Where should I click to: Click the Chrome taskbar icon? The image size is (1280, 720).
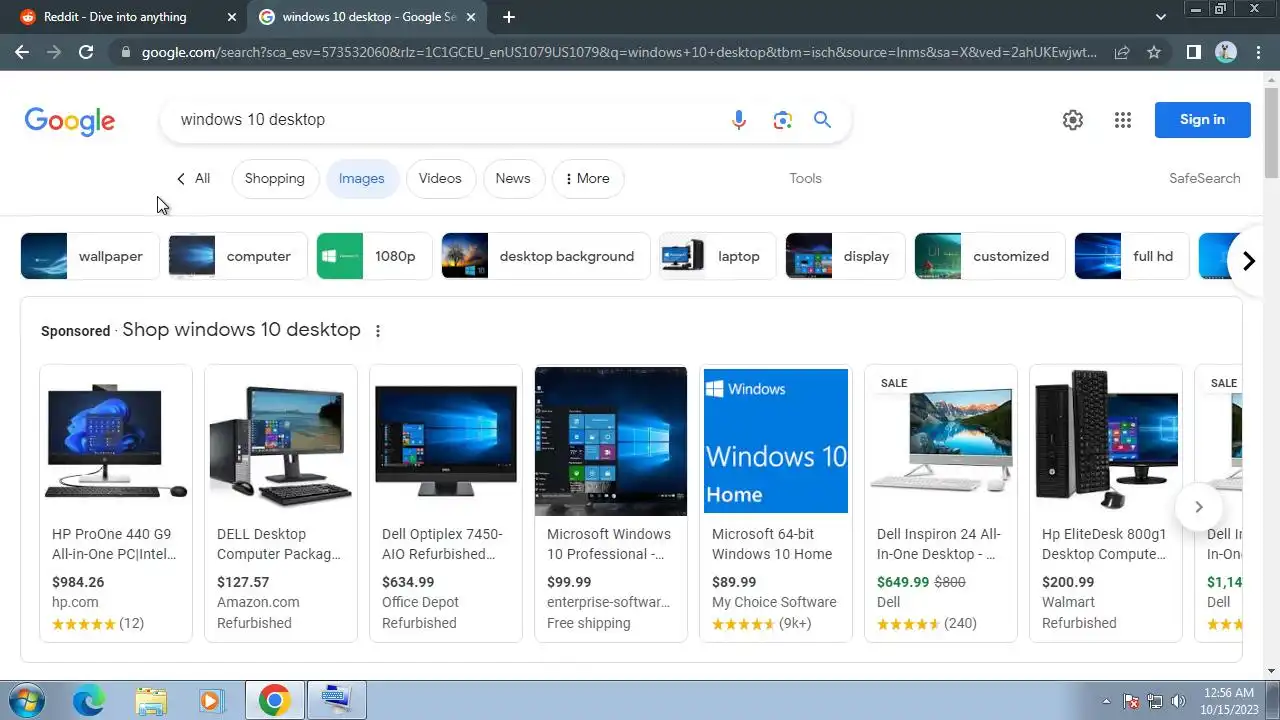click(x=274, y=700)
